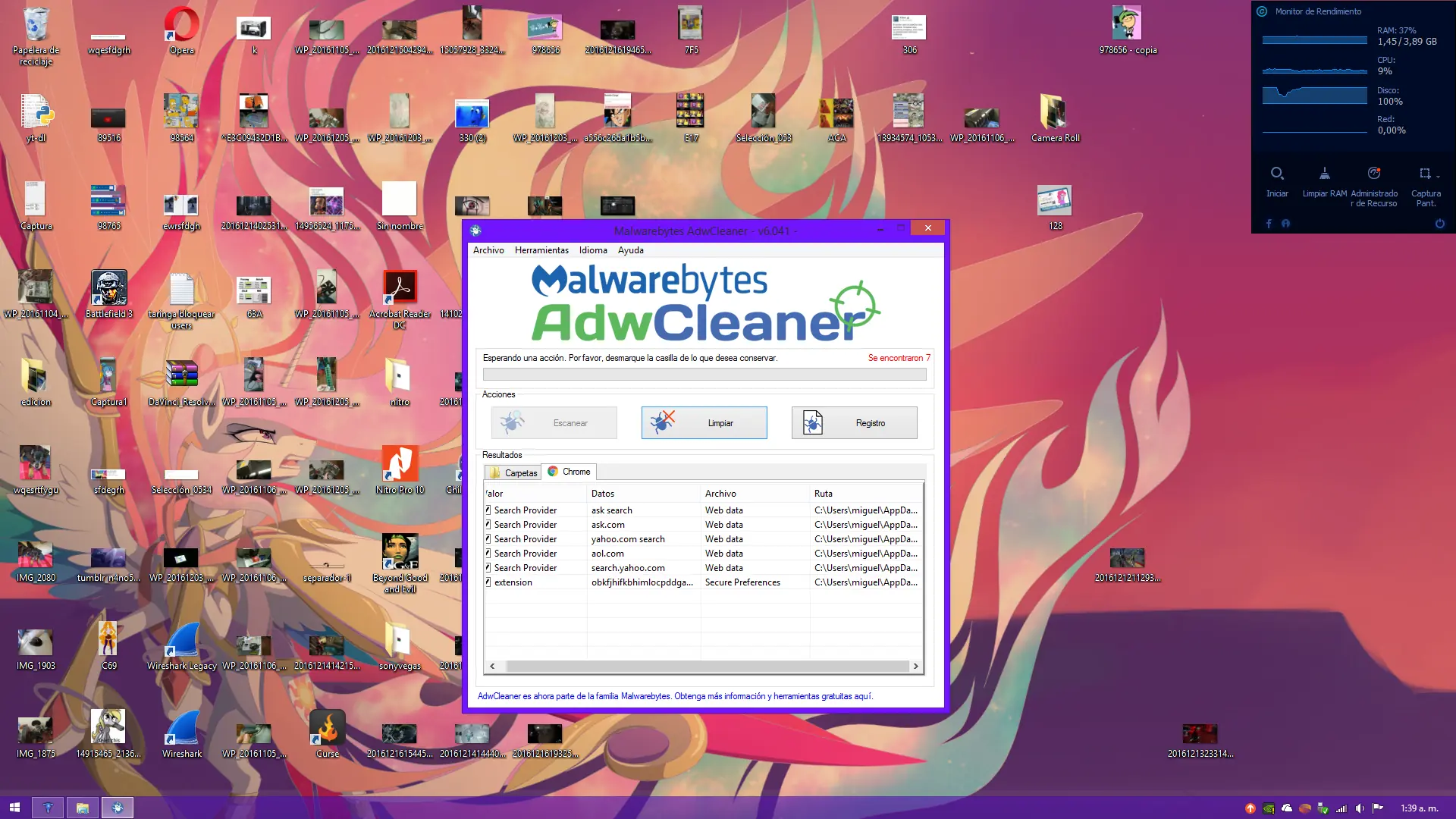The width and height of the screenshot is (1456, 819).
Task: Select the Camera Roll folder icon
Action: tap(1055, 118)
